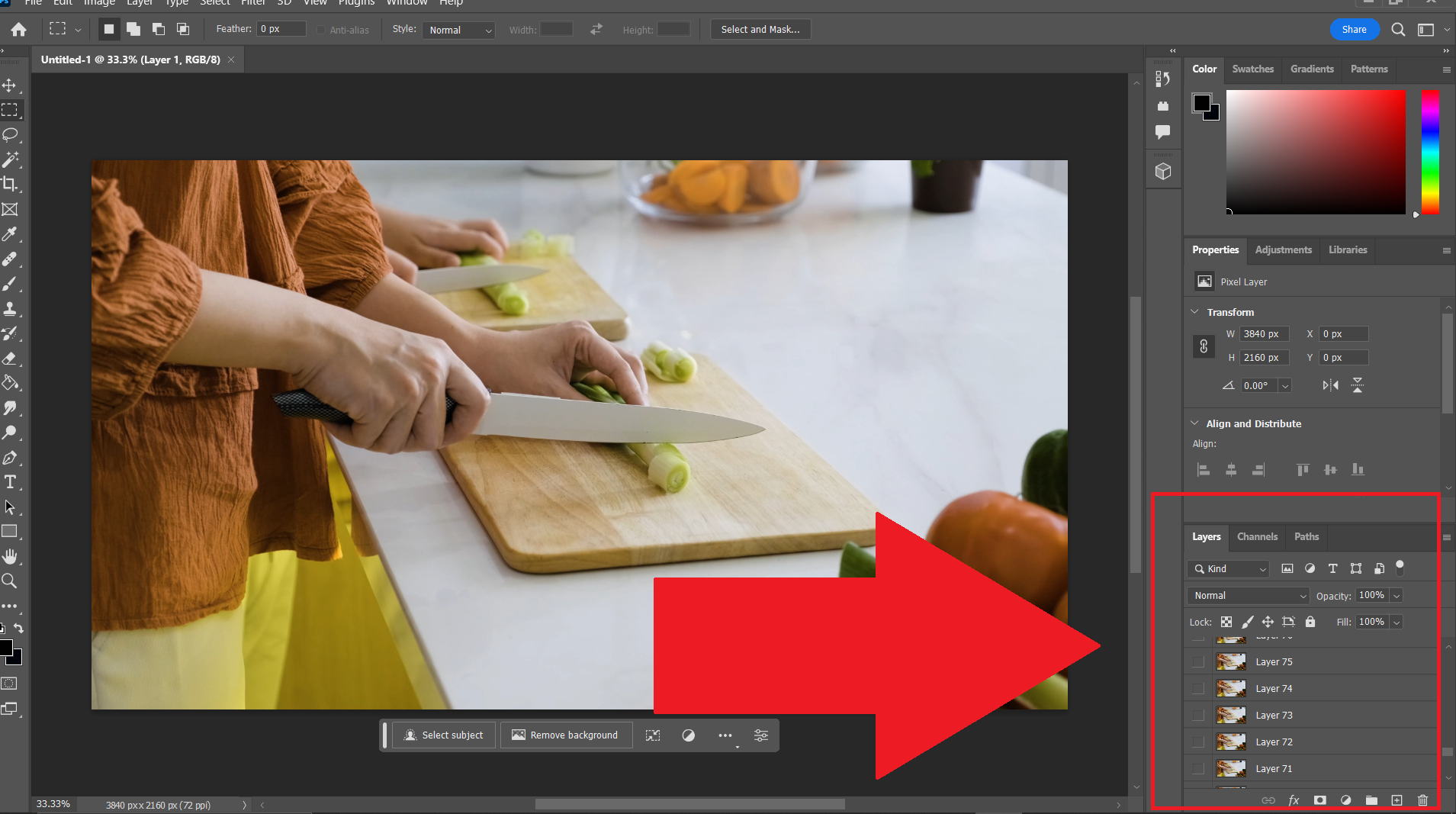
Task: Select the Horizontal Type tool
Action: point(11,481)
